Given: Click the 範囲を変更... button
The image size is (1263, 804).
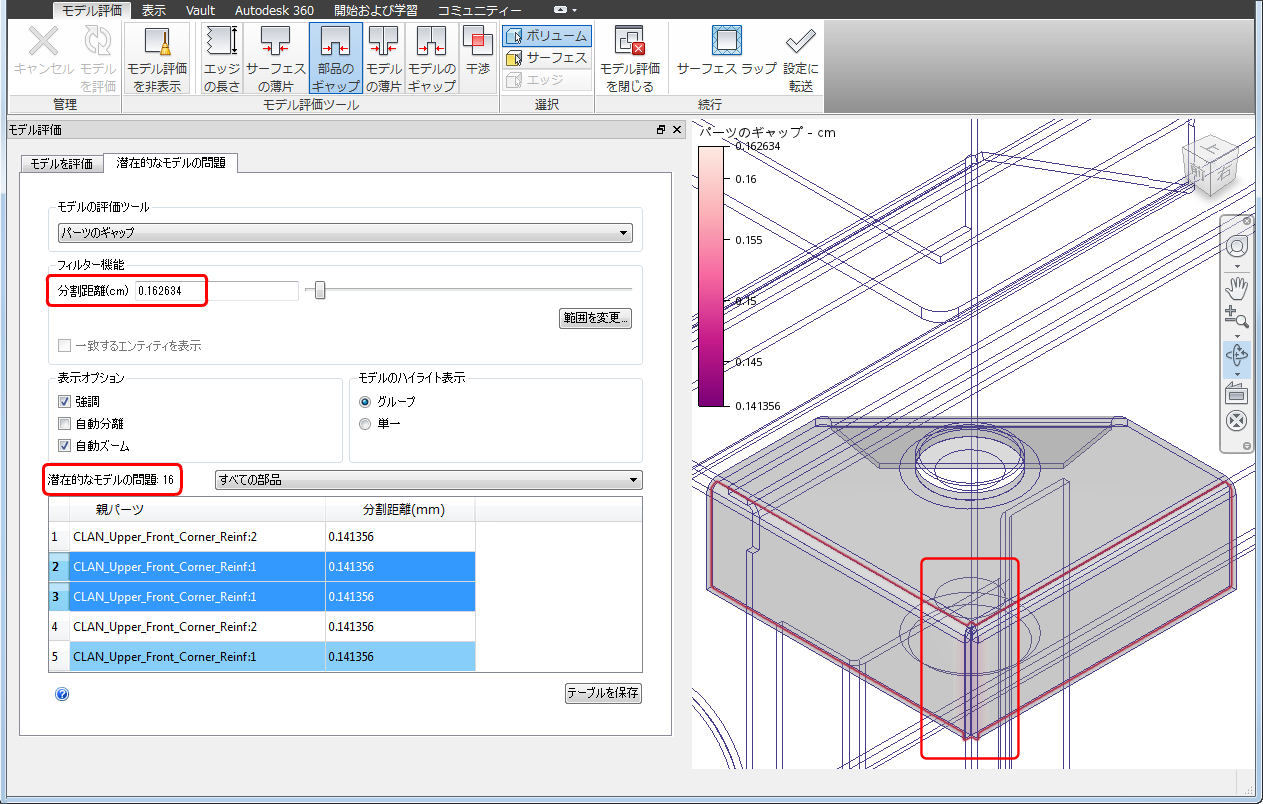Looking at the screenshot, I should pos(596,318).
